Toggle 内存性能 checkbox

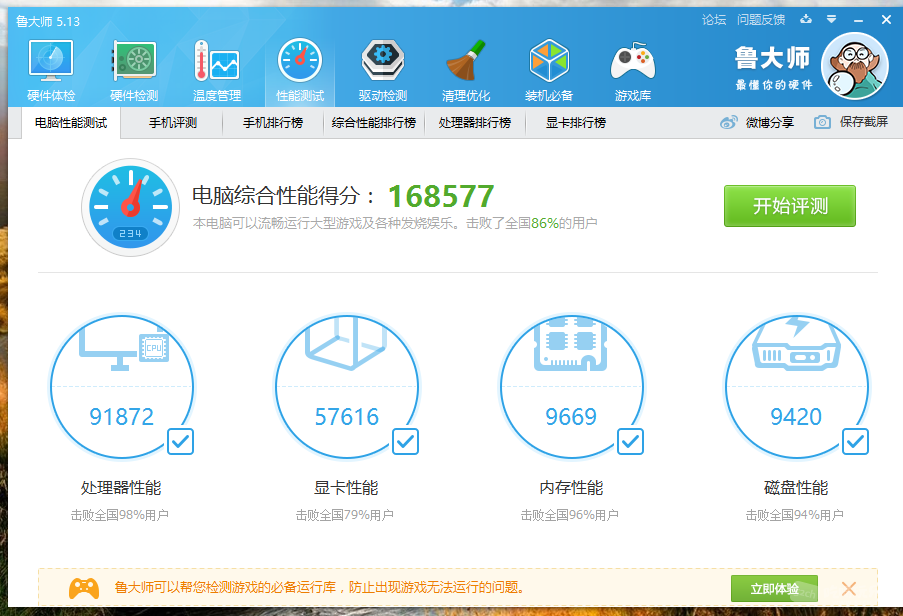point(630,442)
